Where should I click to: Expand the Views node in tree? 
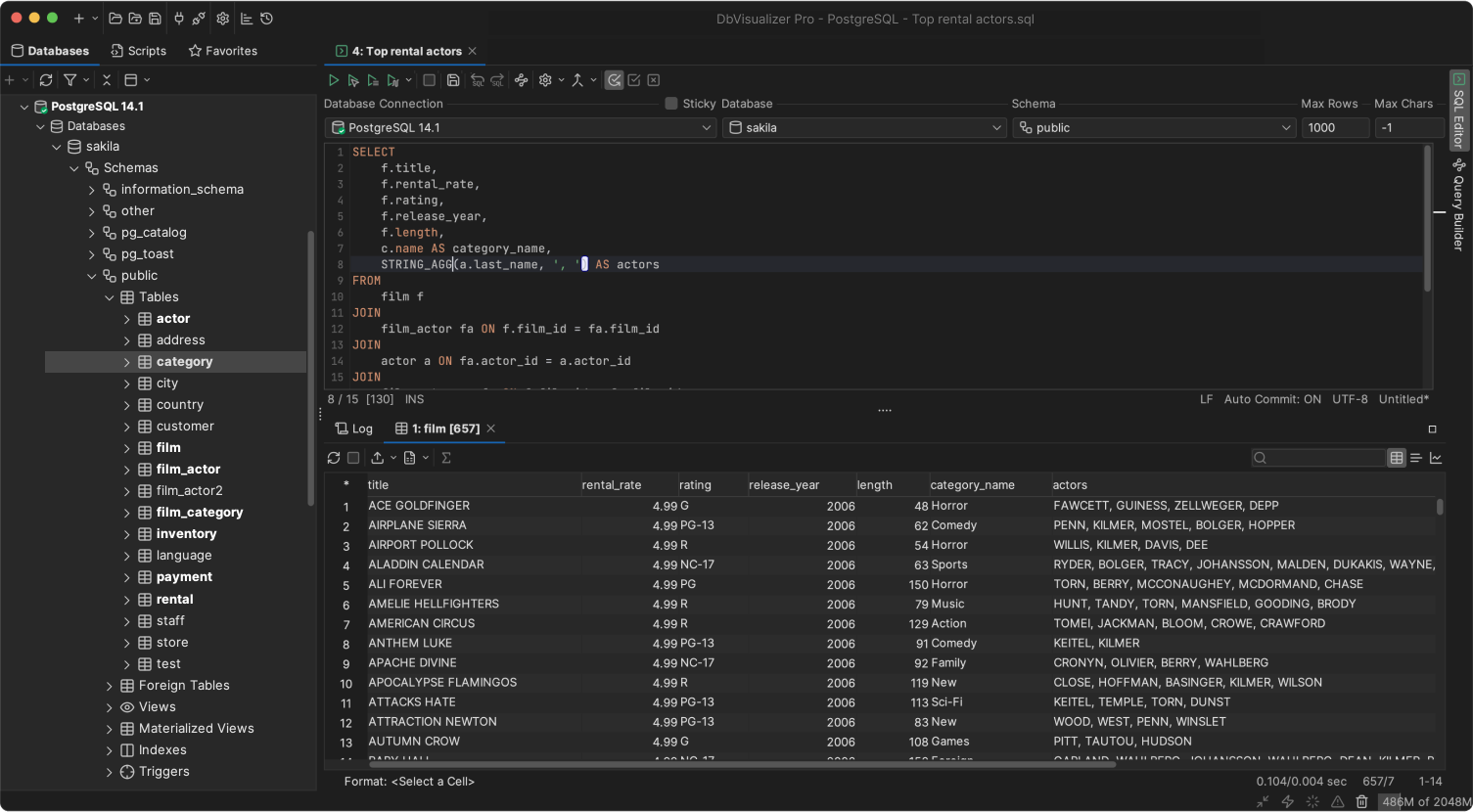pos(110,707)
